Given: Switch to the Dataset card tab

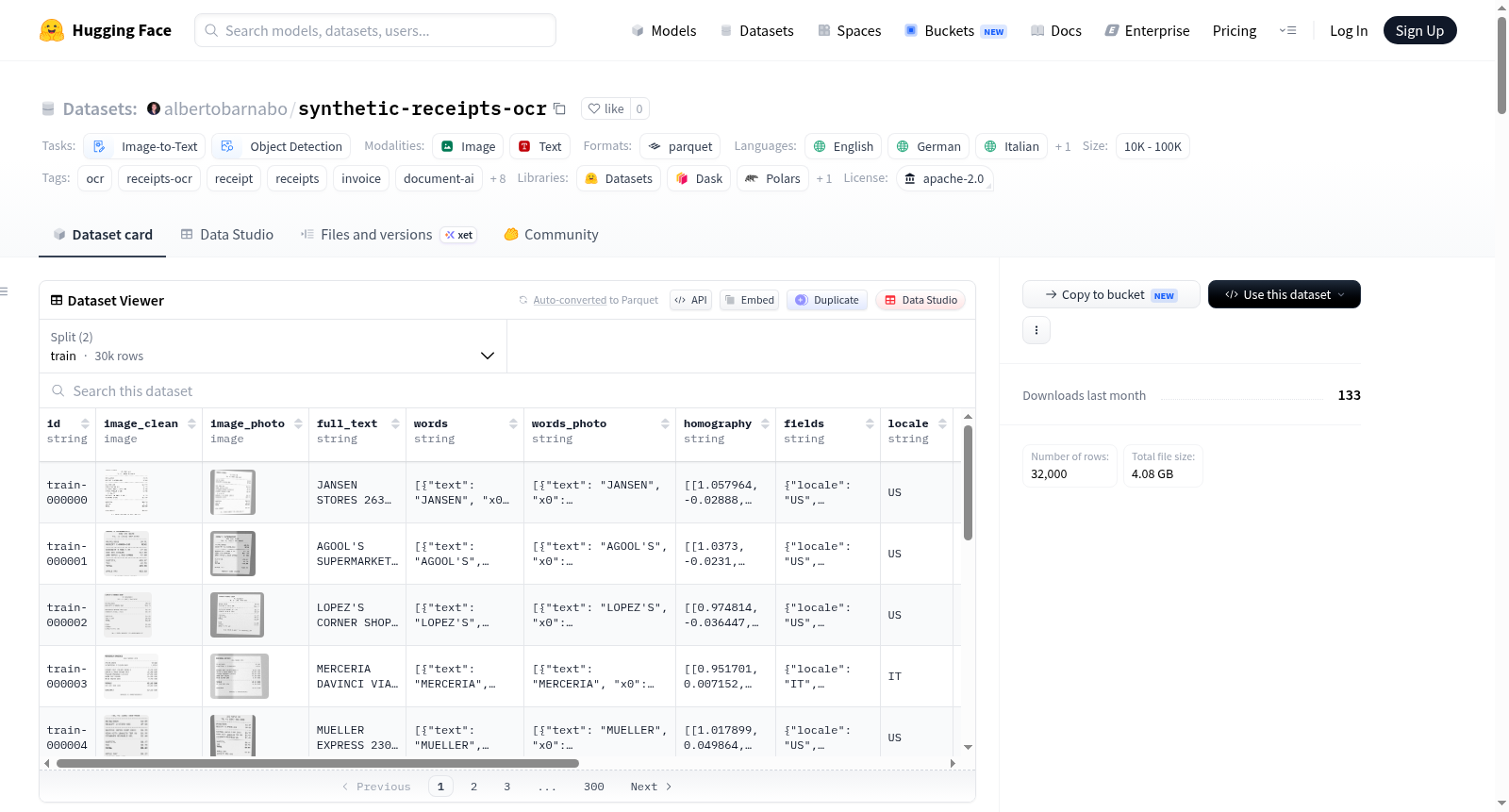Looking at the screenshot, I should click(x=103, y=234).
